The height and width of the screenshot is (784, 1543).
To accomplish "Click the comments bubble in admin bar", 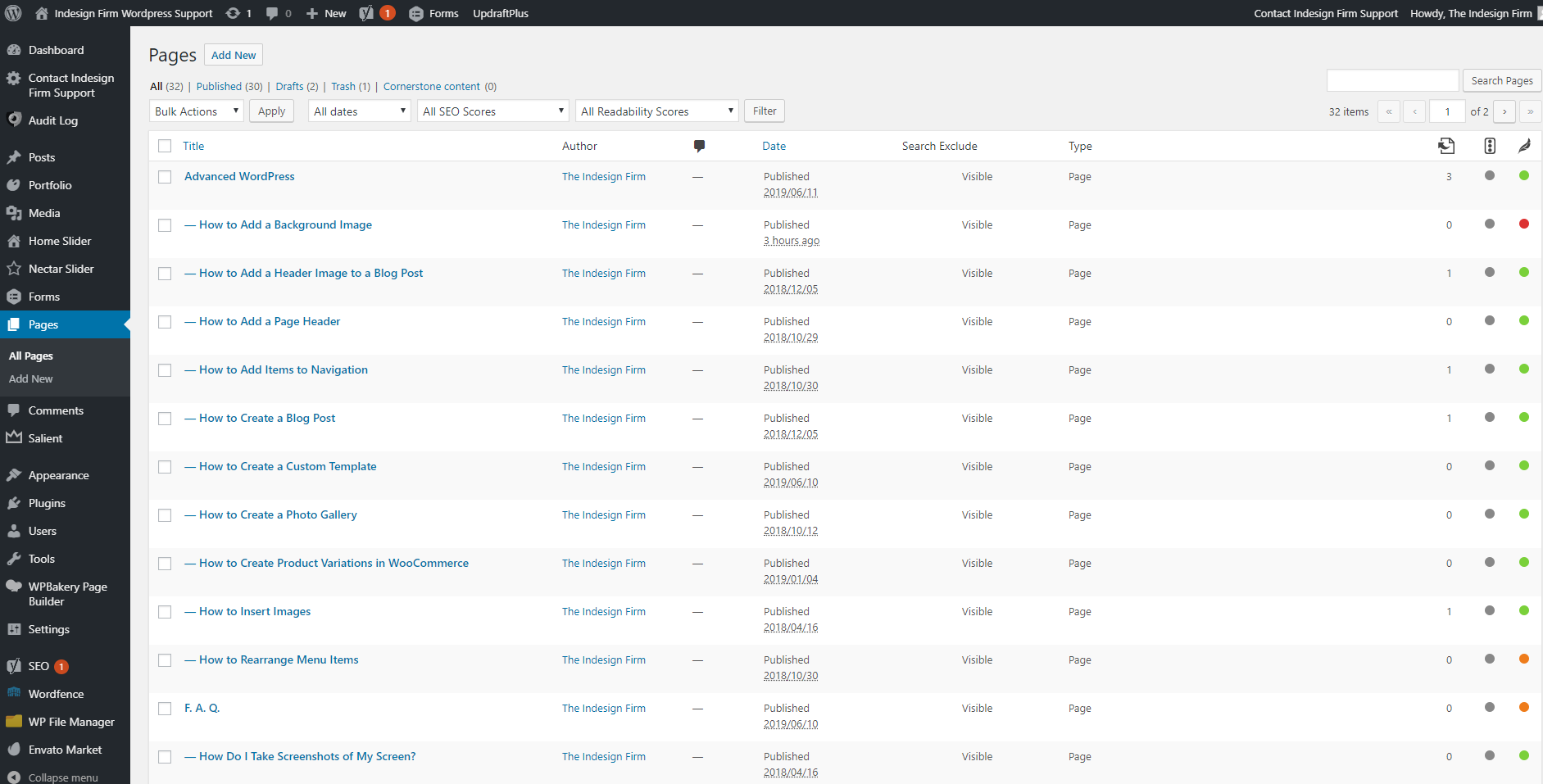I will (272, 13).
